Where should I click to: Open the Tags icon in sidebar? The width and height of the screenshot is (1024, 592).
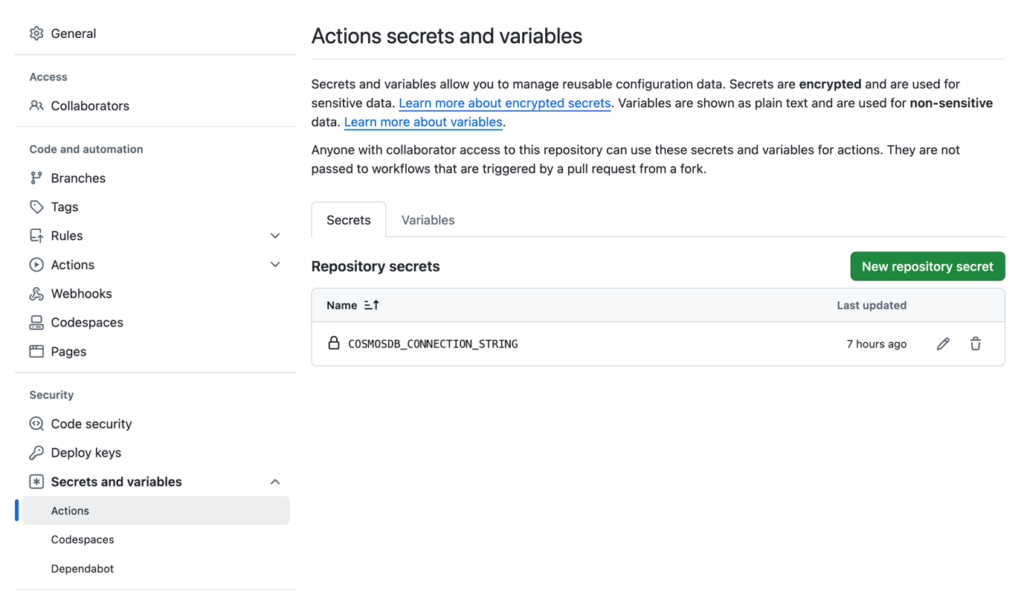(35, 206)
